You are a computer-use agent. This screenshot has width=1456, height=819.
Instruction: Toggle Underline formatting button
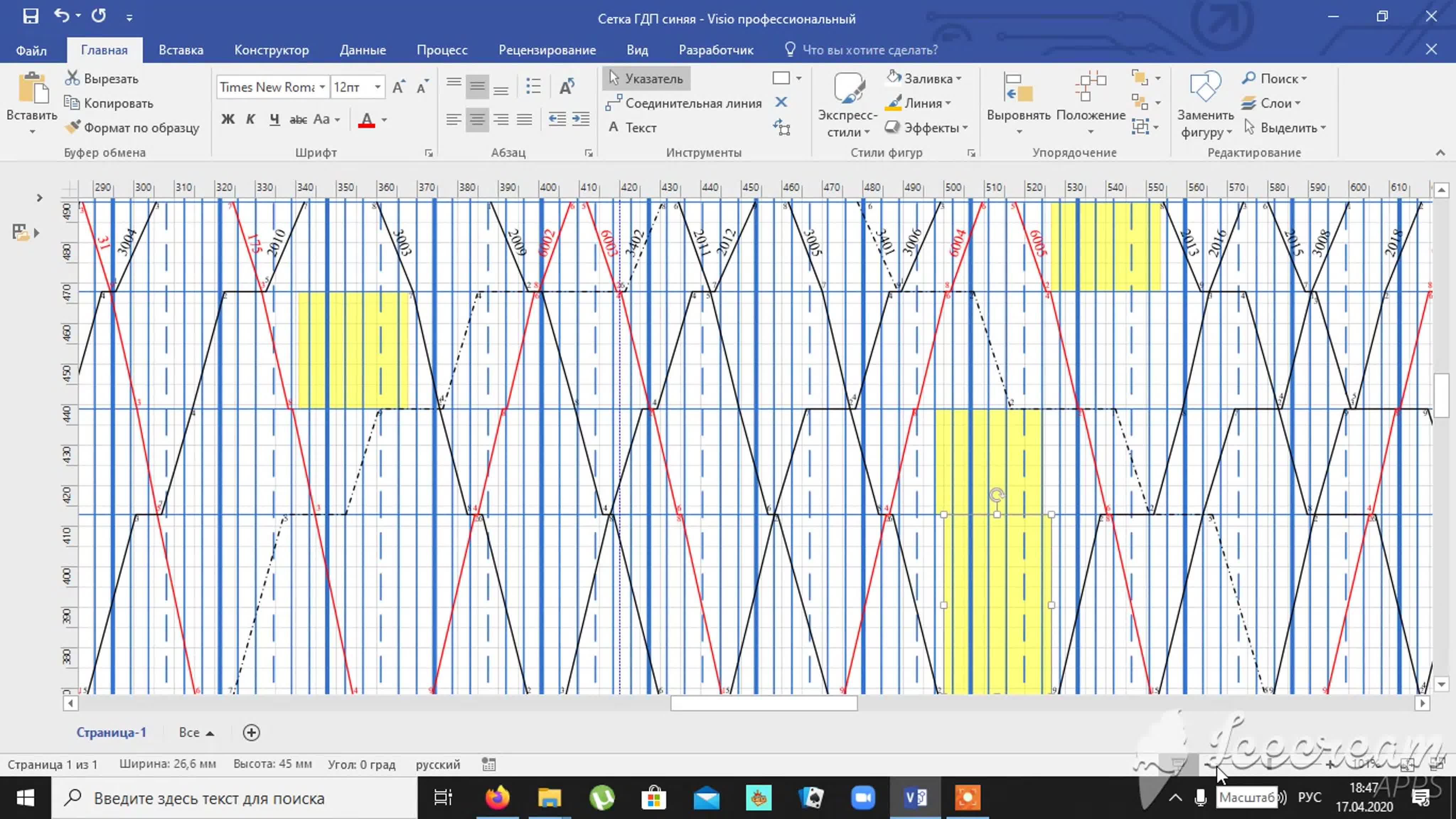click(x=275, y=119)
